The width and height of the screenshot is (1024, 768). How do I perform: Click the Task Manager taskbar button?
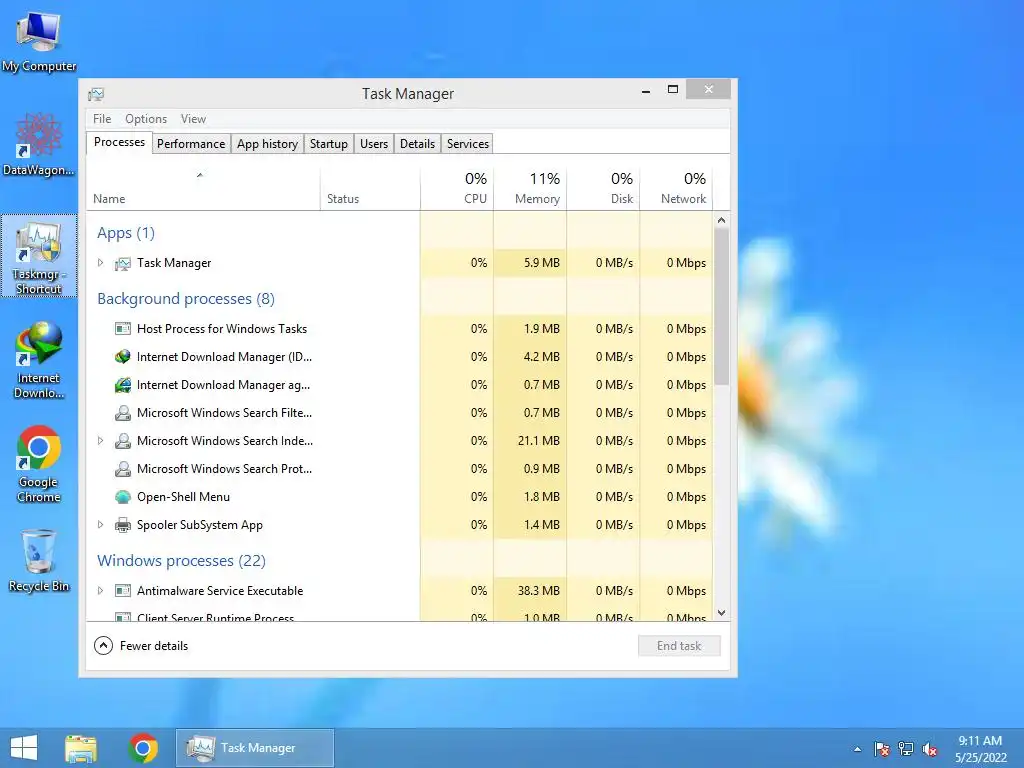(x=255, y=748)
